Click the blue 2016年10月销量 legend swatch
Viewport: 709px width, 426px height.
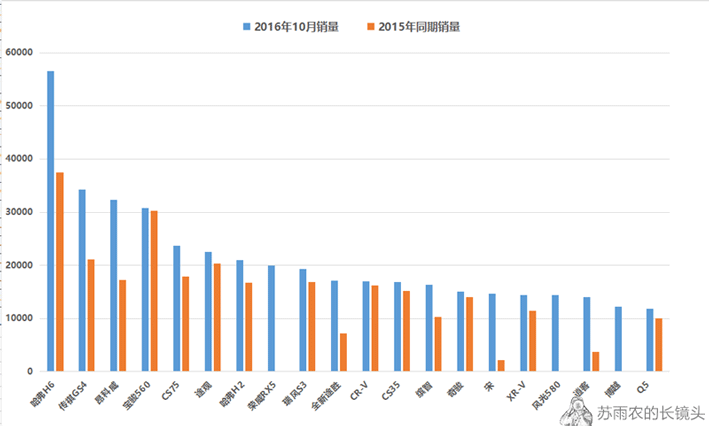pyautogui.click(x=246, y=27)
